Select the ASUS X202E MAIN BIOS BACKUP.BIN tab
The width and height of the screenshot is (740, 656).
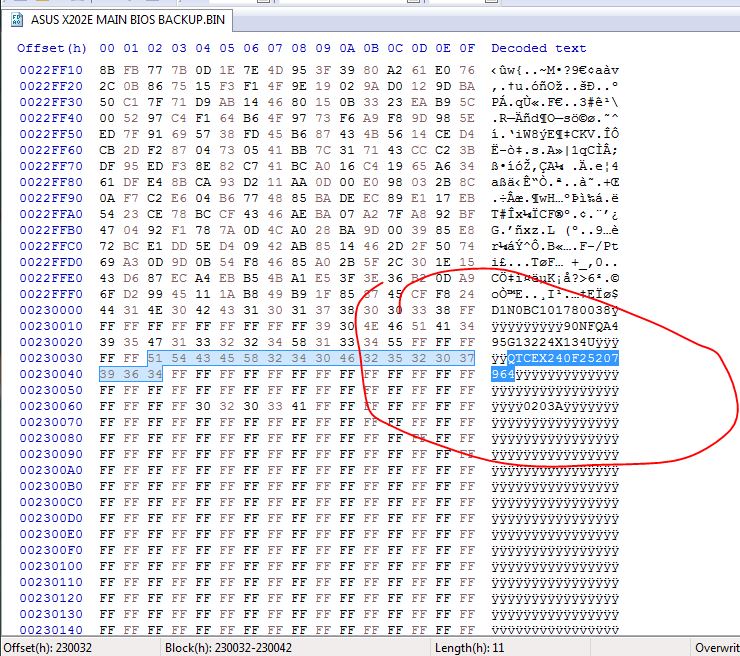pos(117,20)
